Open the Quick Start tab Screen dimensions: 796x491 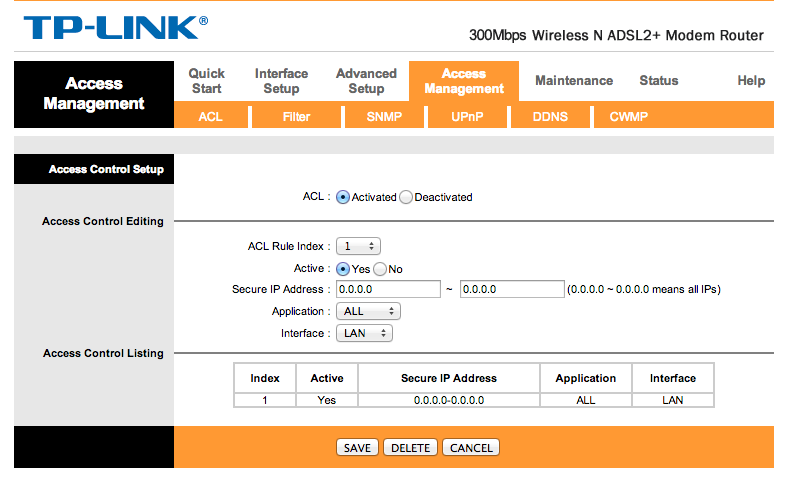207,81
